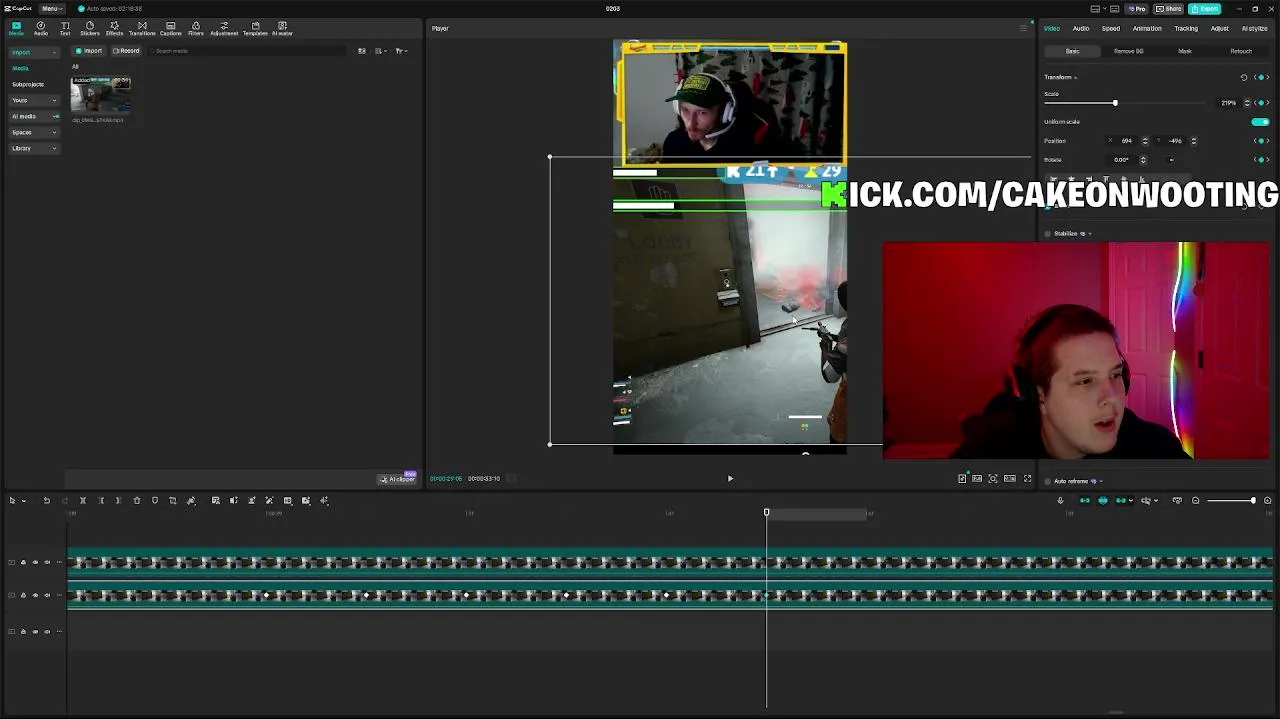Viewport: 1280px width, 720px height.
Task: Open the AI avatar panel
Action: pos(282,28)
